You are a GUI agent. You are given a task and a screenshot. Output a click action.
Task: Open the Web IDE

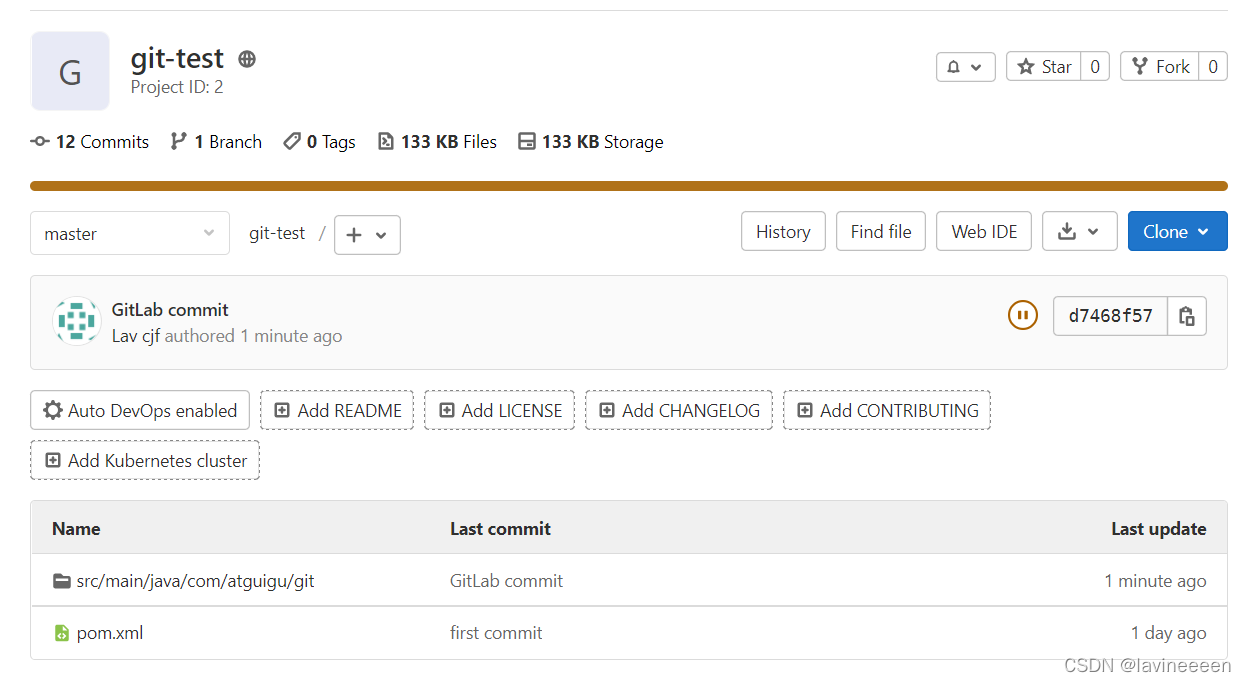(x=984, y=232)
